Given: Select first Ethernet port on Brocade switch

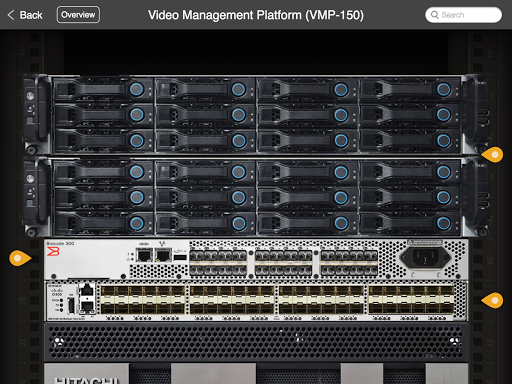Looking at the screenshot, I should click(x=144, y=255).
